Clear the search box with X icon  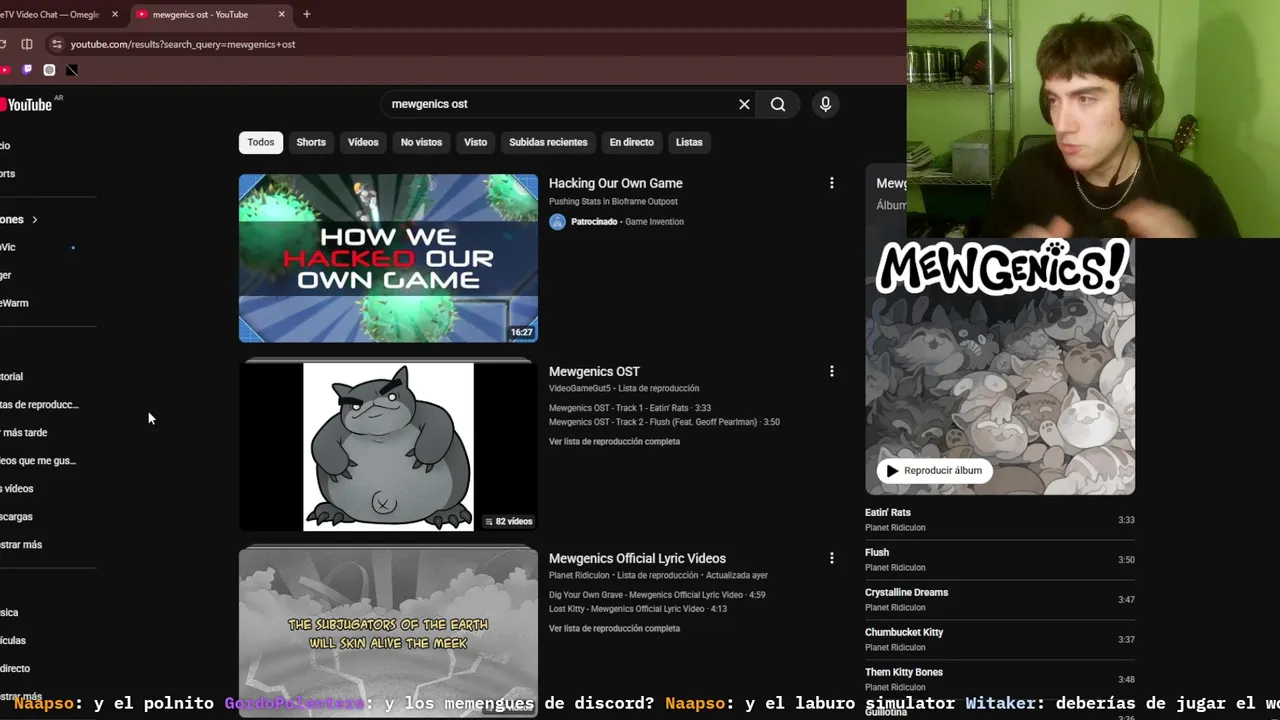744,104
